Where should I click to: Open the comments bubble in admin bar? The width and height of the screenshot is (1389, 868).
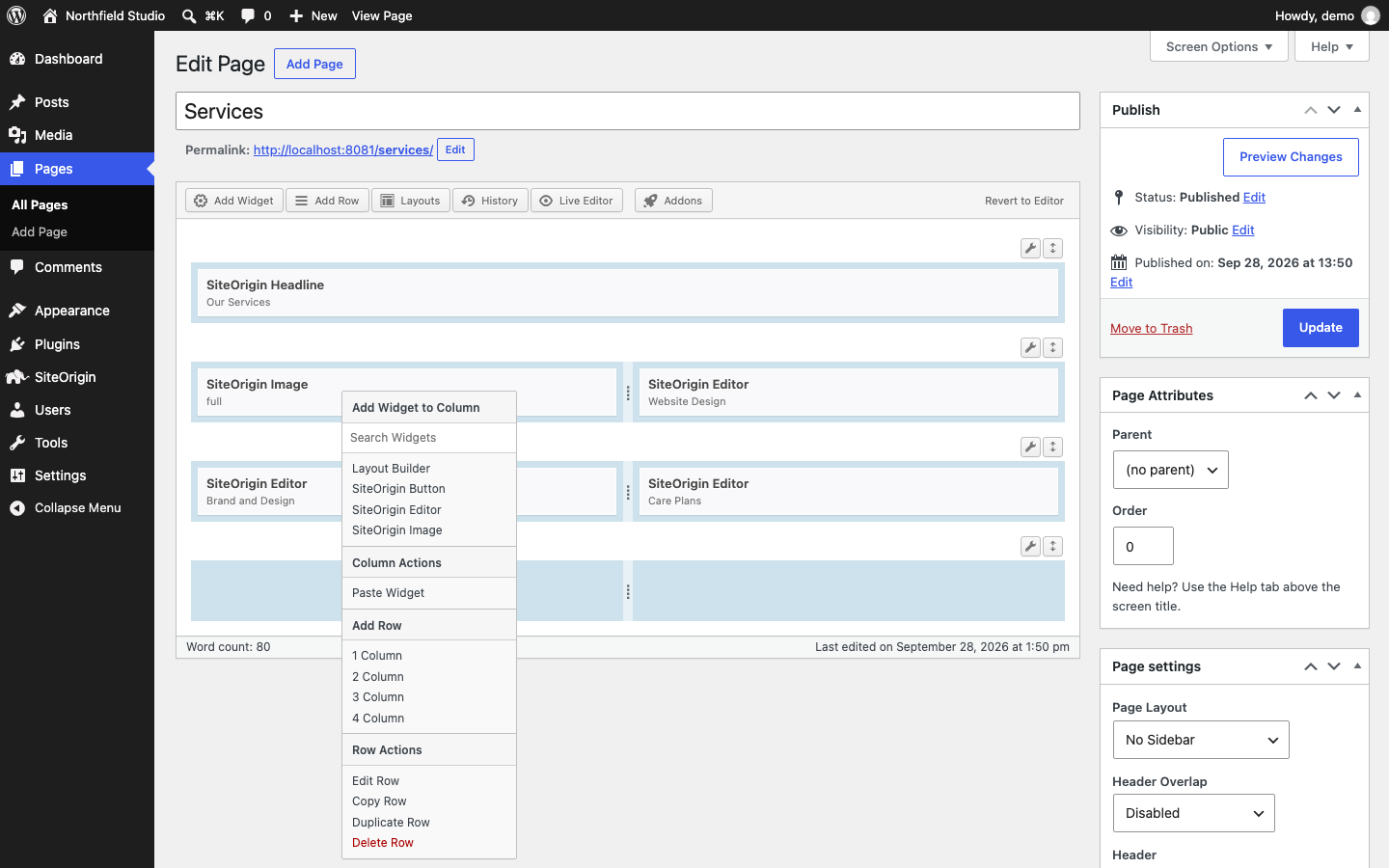pyautogui.click(x=256, y=15)
